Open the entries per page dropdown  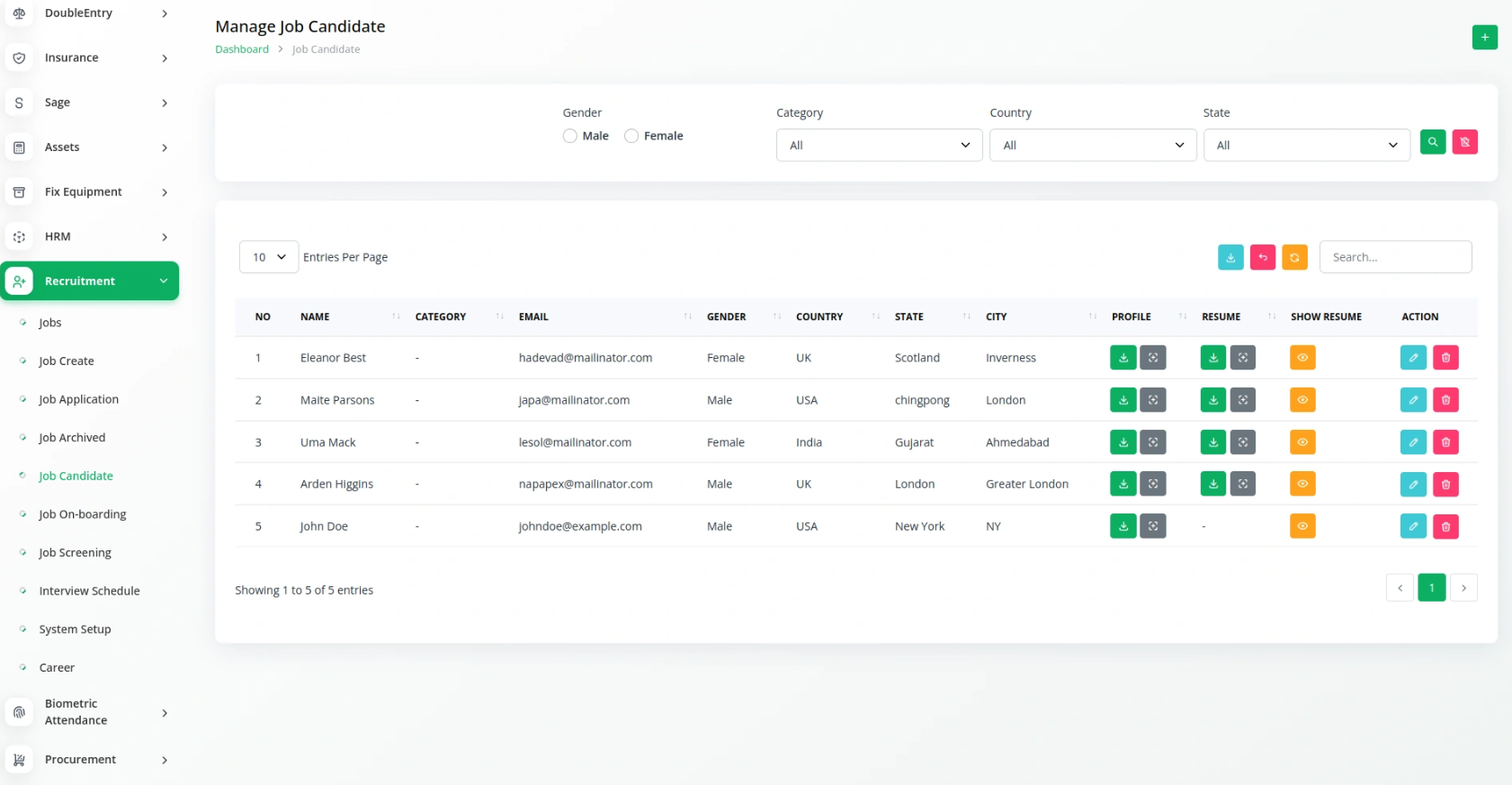click(269, 257)
